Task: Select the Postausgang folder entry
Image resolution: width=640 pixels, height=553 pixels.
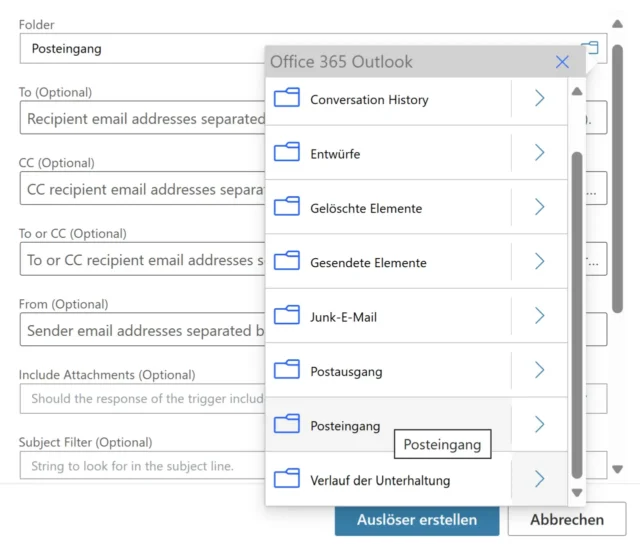Action: (x=346, y=371)
